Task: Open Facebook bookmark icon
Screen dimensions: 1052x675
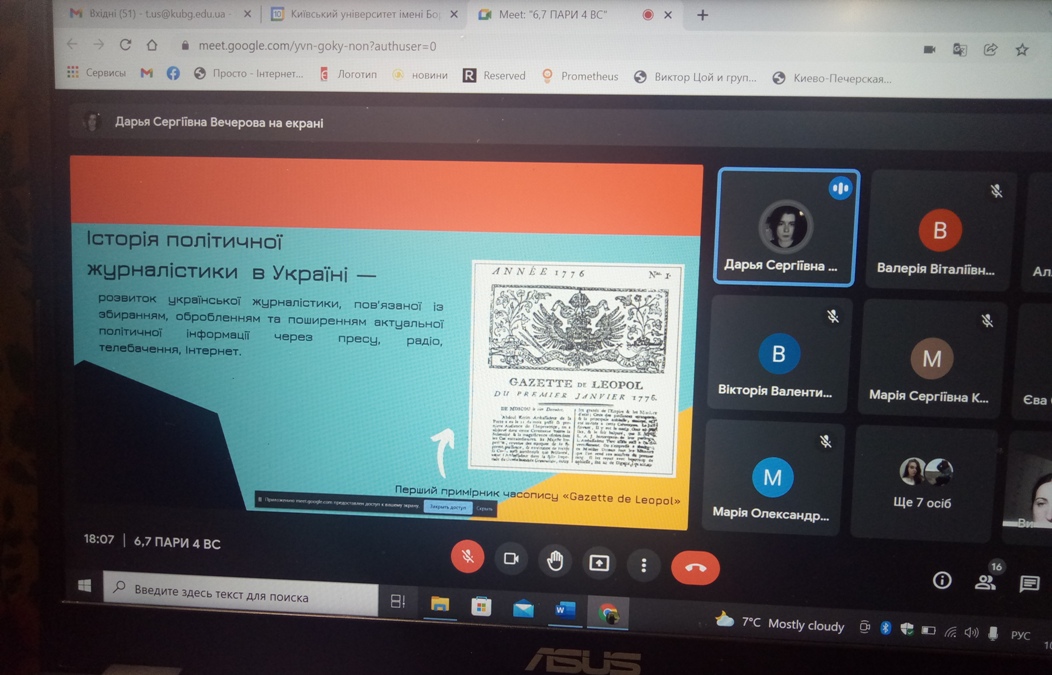Action: (x=173, y=73)
